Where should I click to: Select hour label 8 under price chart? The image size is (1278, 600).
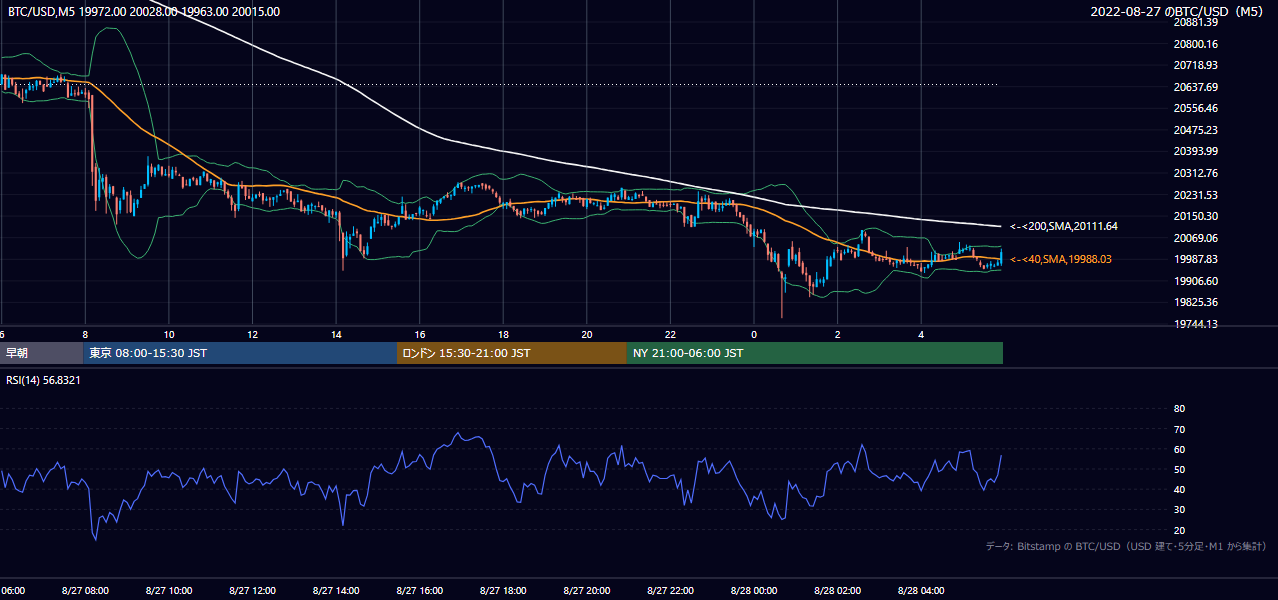86,334
